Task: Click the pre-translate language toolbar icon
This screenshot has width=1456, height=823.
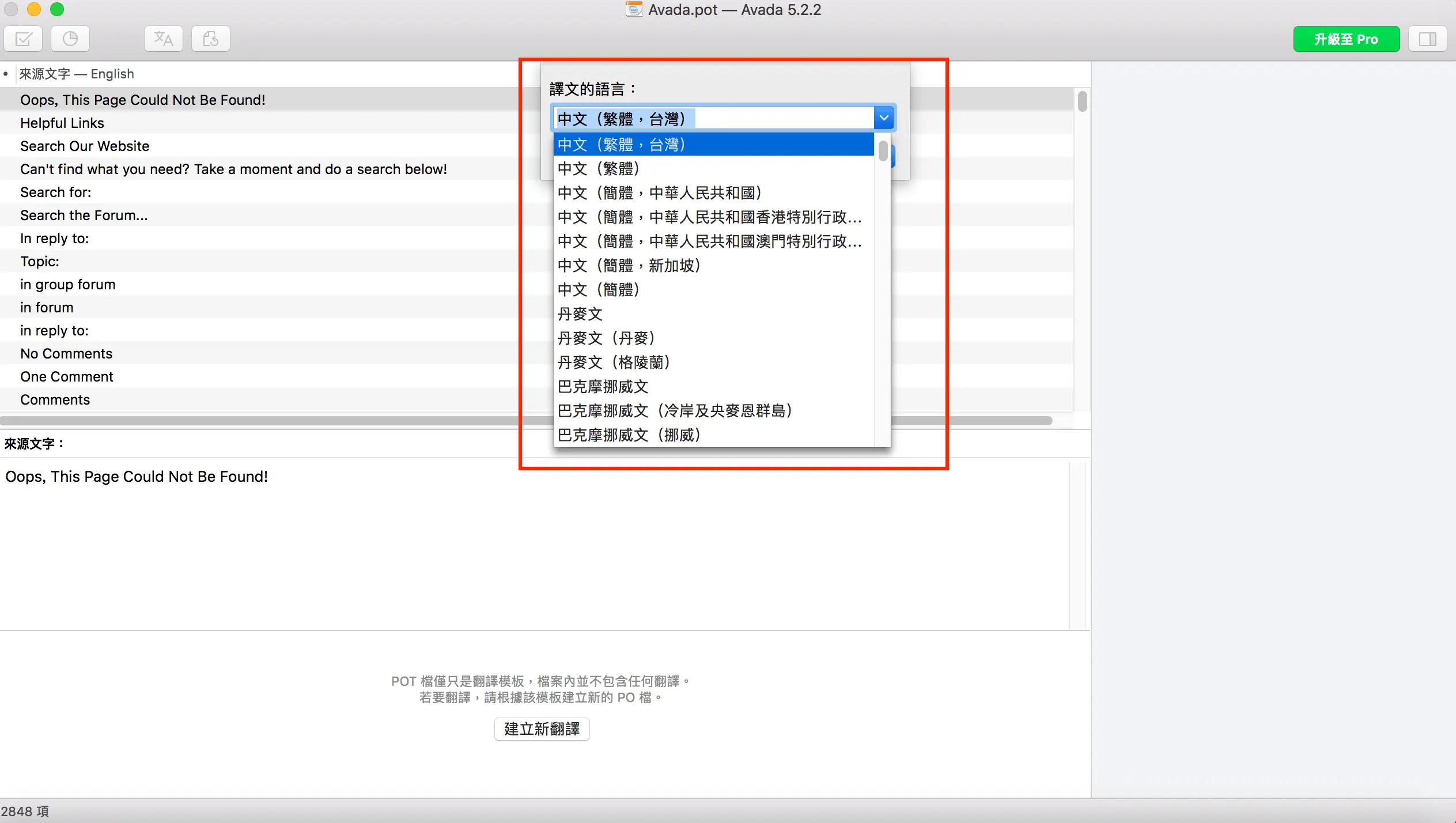Action: click(164, 39)
